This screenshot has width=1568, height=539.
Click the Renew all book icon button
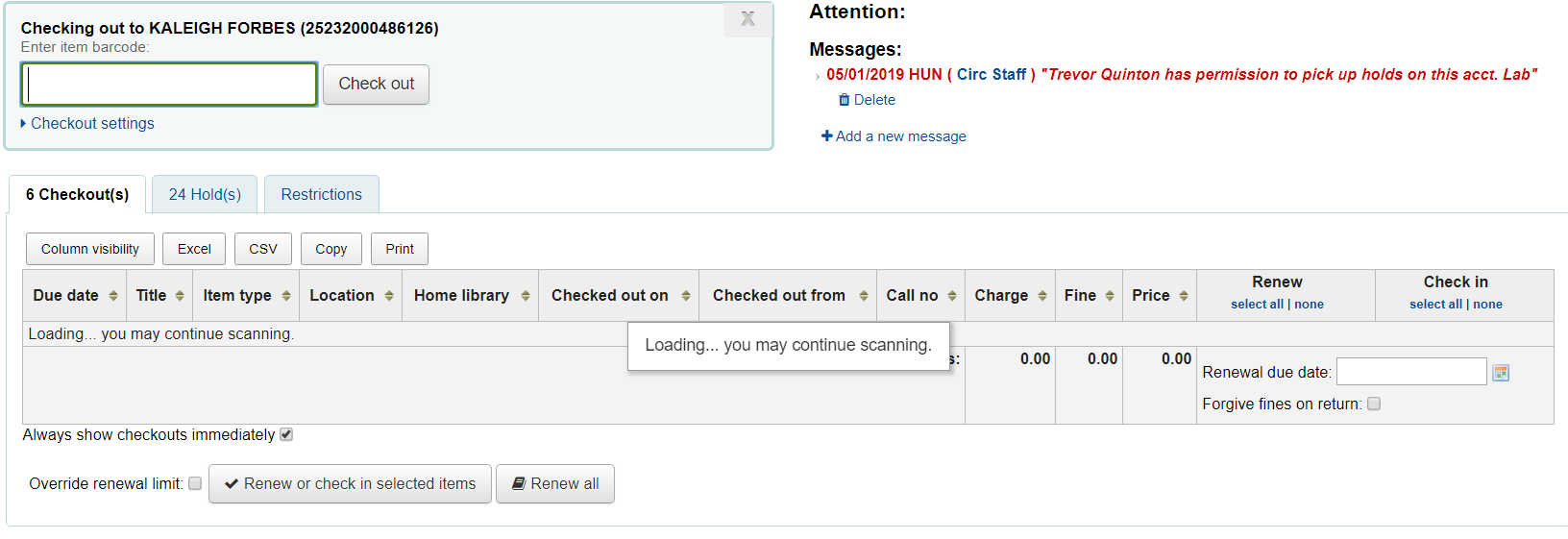(555, 484)
